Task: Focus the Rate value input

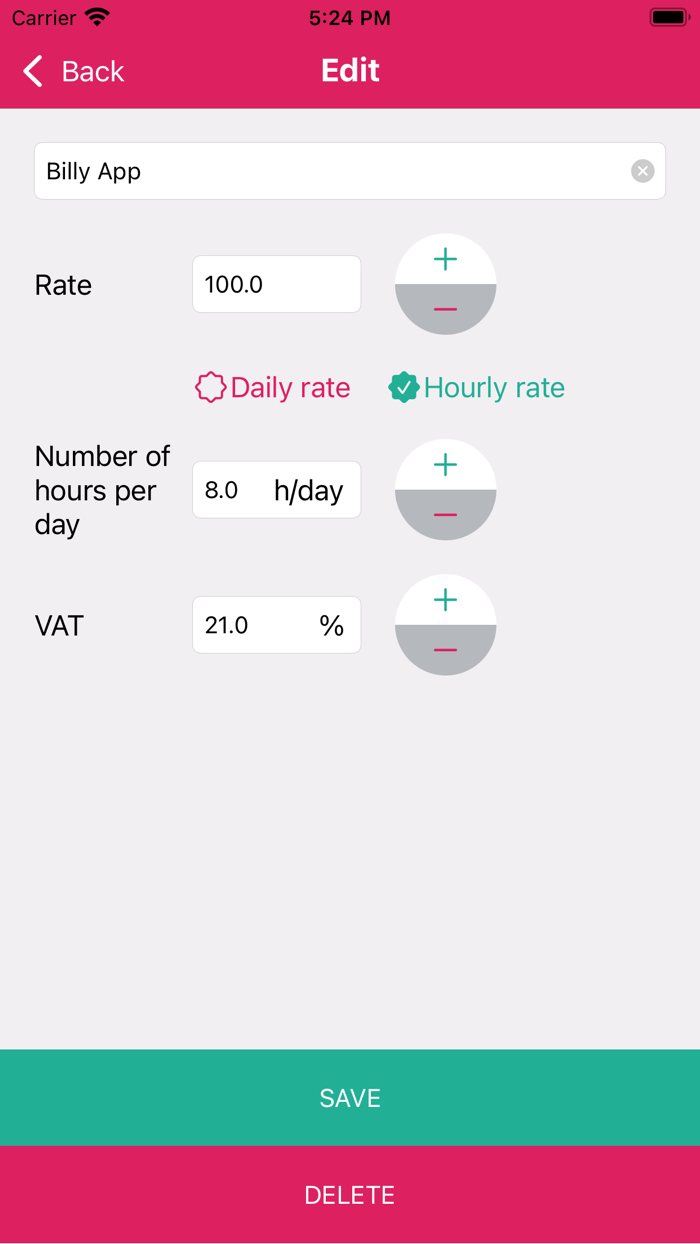Action: click(276, 284)
